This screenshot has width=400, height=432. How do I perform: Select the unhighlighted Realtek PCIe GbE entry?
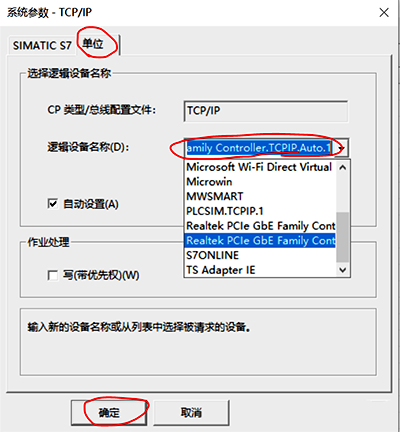click(x=260, y=226)
